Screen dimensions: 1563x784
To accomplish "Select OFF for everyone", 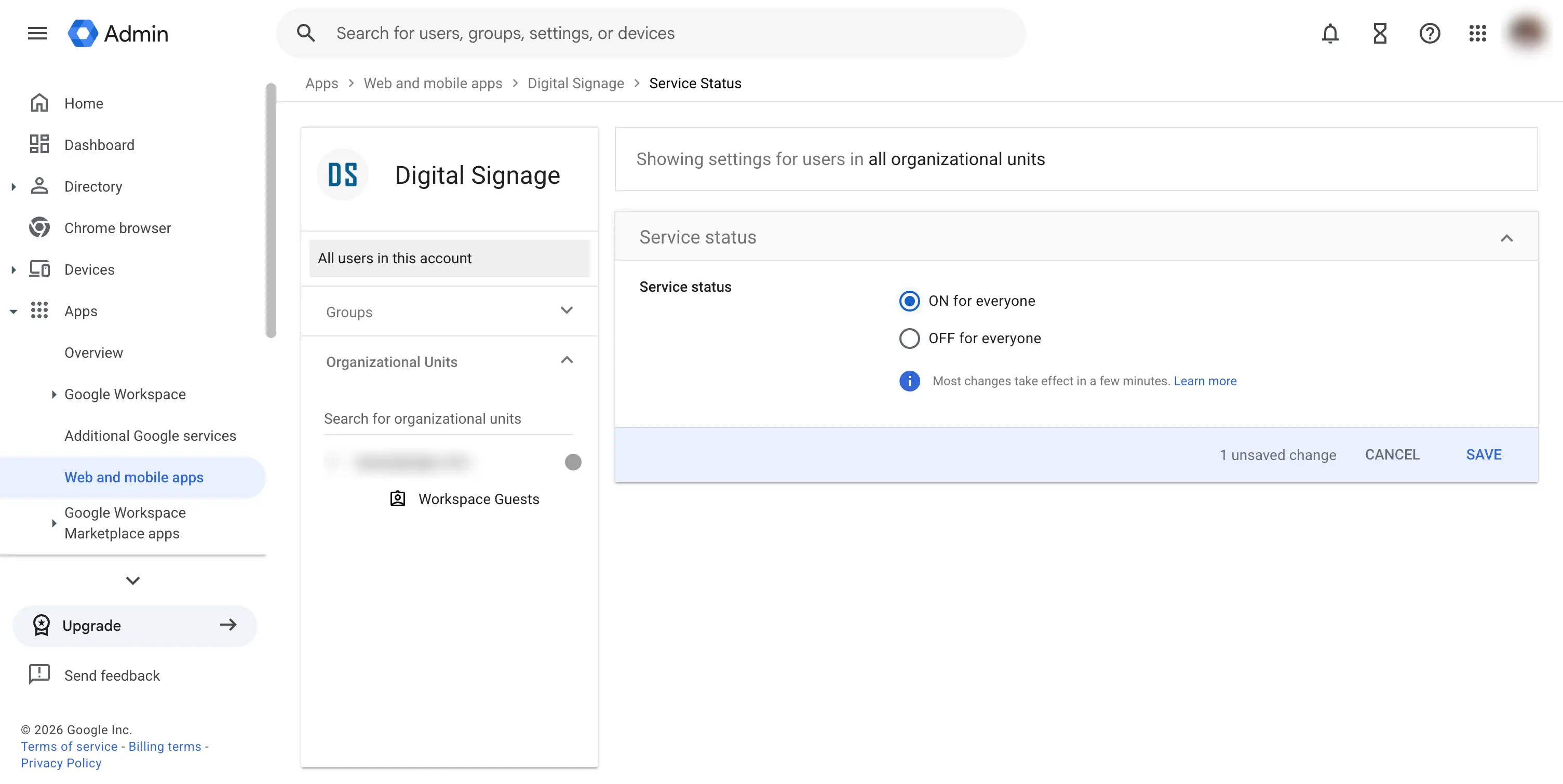I will pos(910,338).
